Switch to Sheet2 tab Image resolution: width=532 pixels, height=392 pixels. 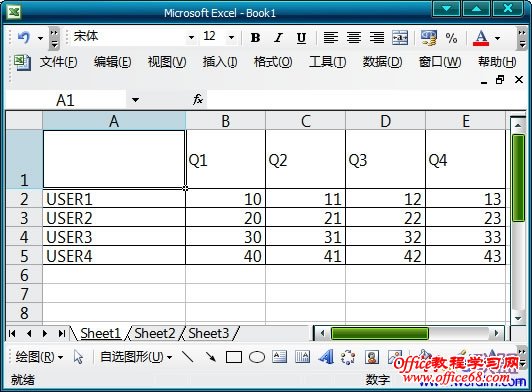click(x=155, y=333)
